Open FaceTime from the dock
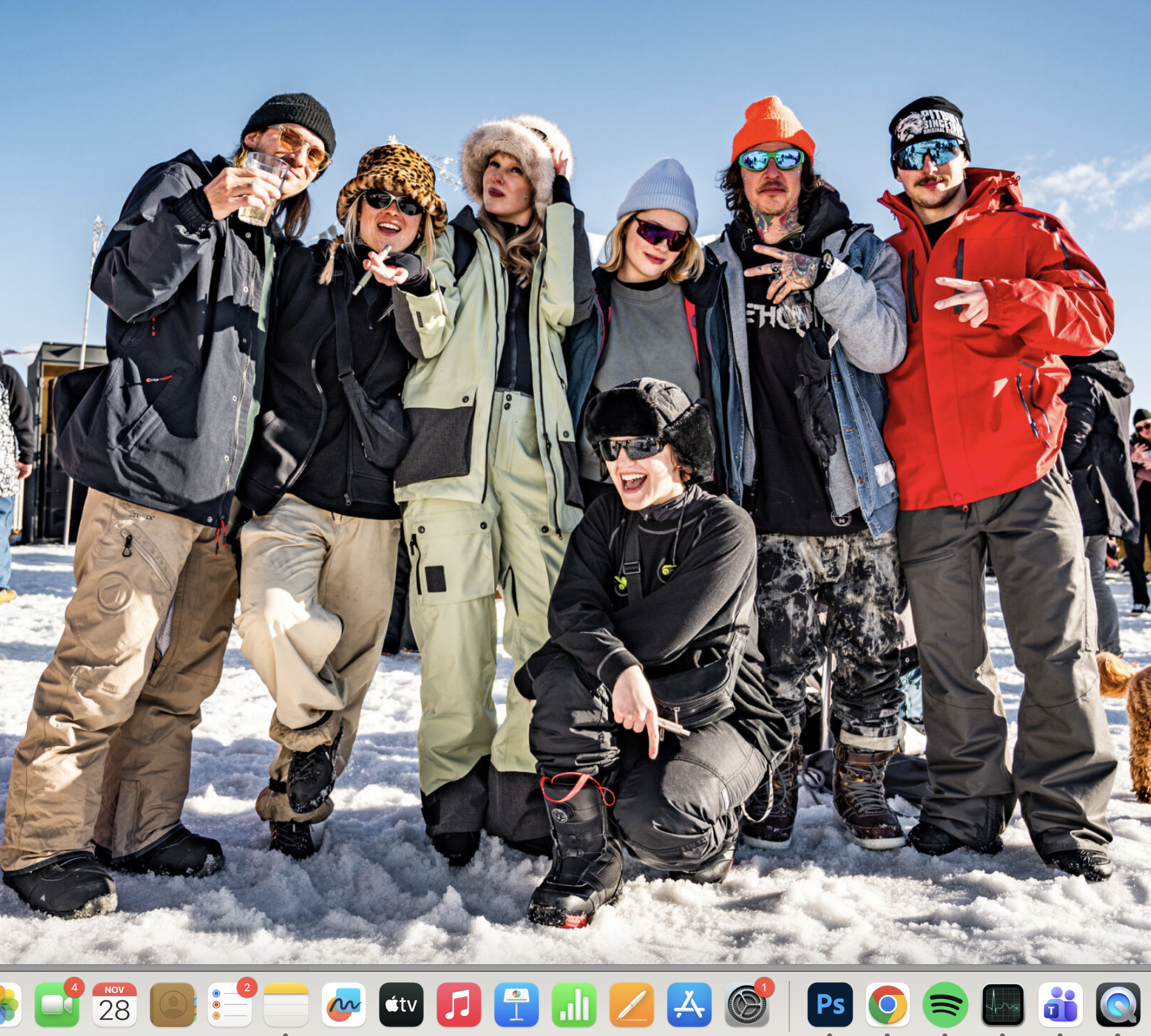Screen dimensions: 1151x1036 pyautogui.click(x=56, y=1005)
